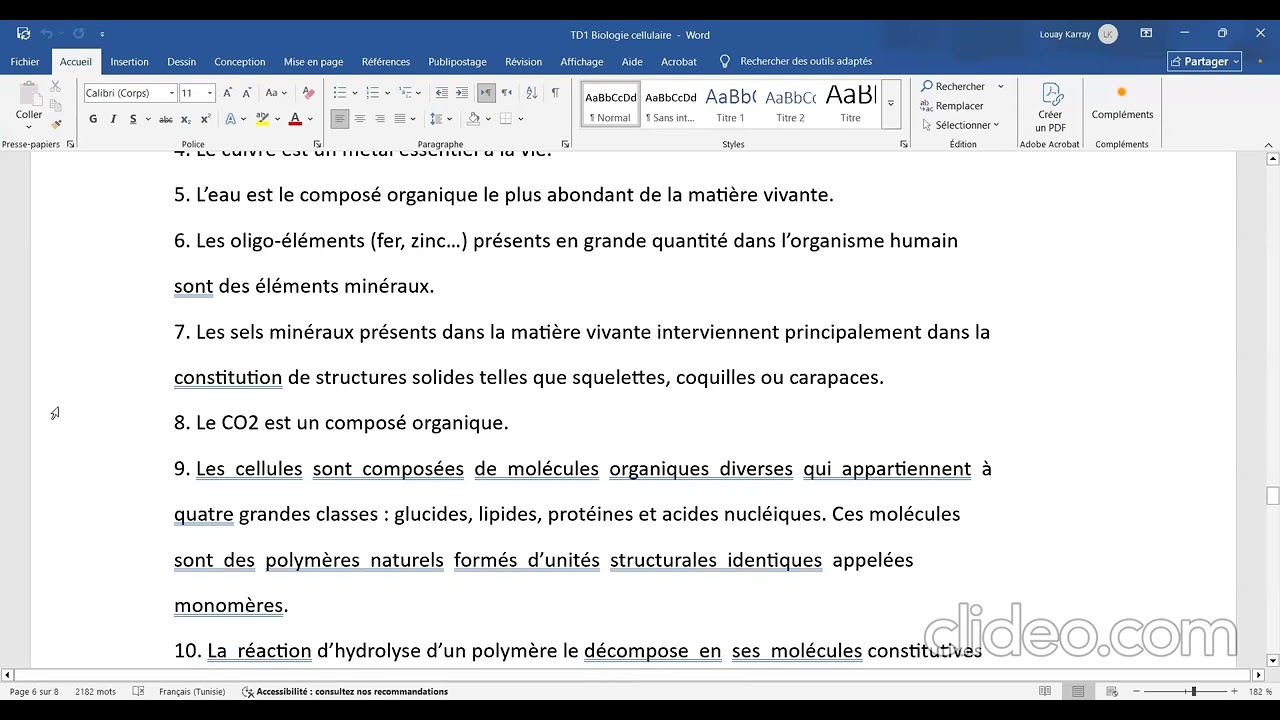This screenshot has height=720, width=1280.
Task: Clear all formatting eraser icon
Action: (x=308, y=93)
